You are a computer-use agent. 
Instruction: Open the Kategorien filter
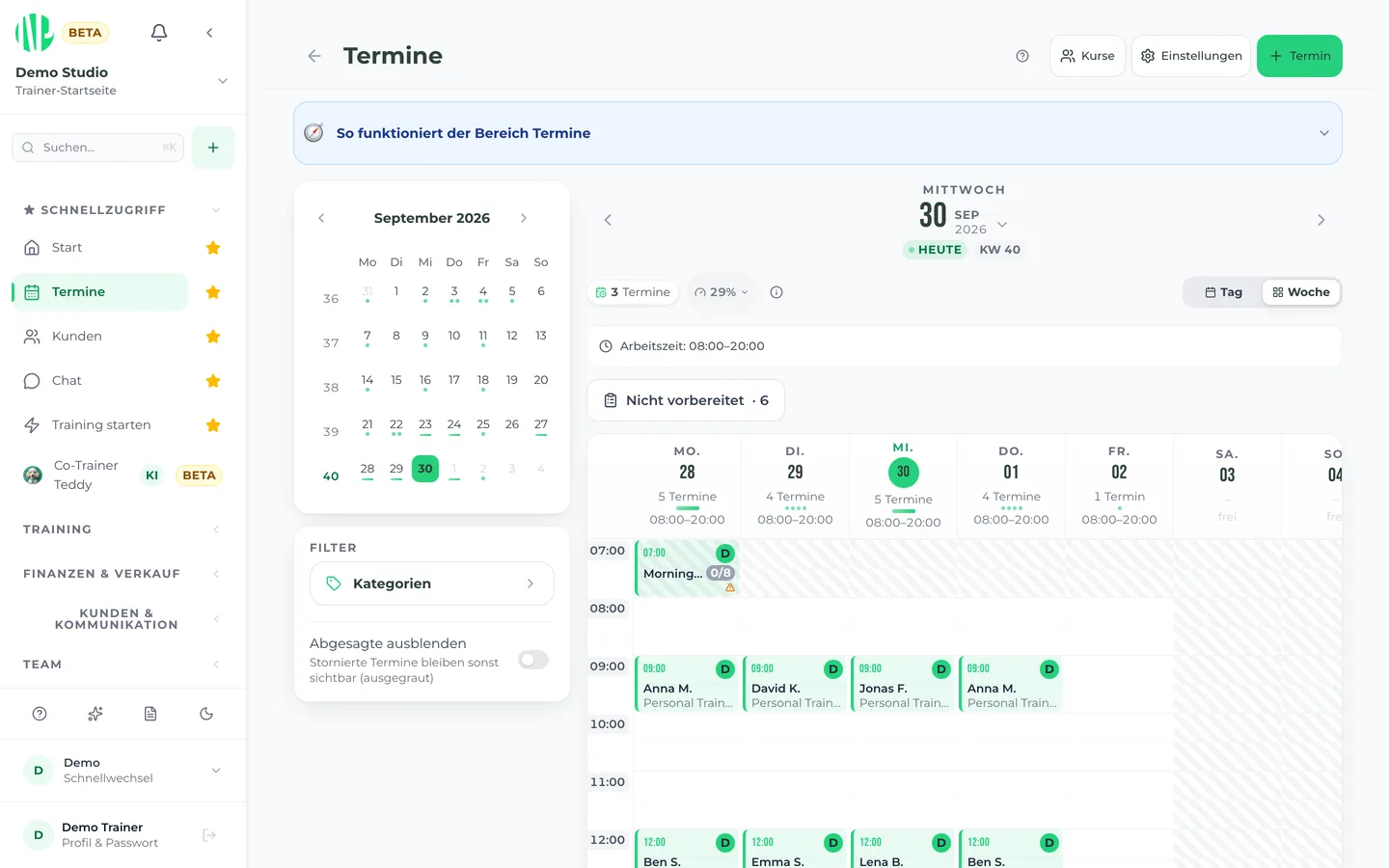432,583
